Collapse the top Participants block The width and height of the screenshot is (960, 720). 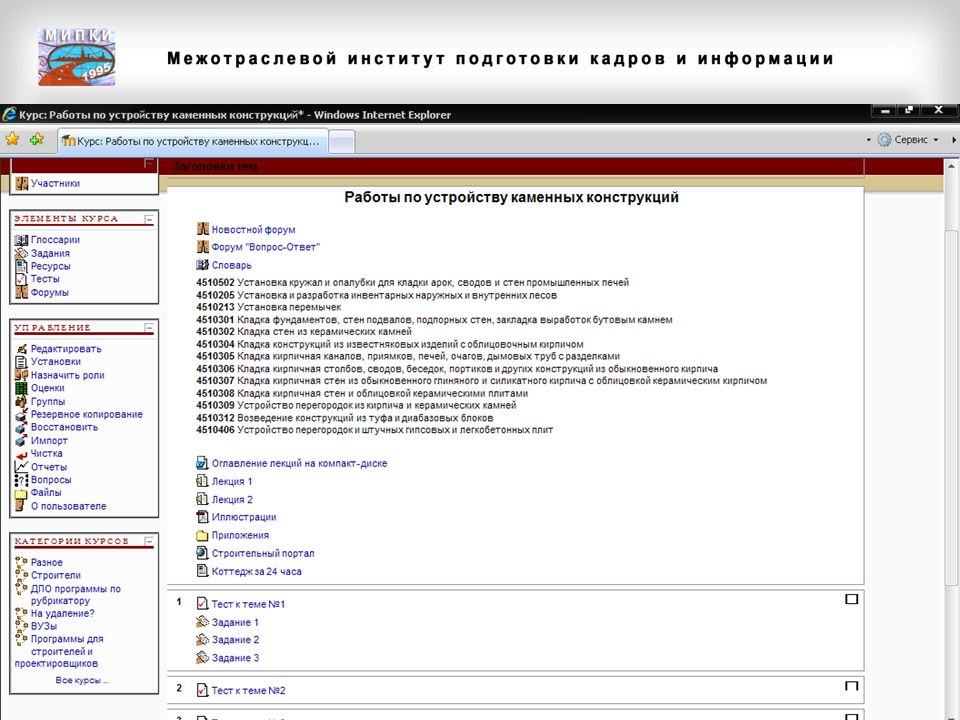tap(149, 163)
